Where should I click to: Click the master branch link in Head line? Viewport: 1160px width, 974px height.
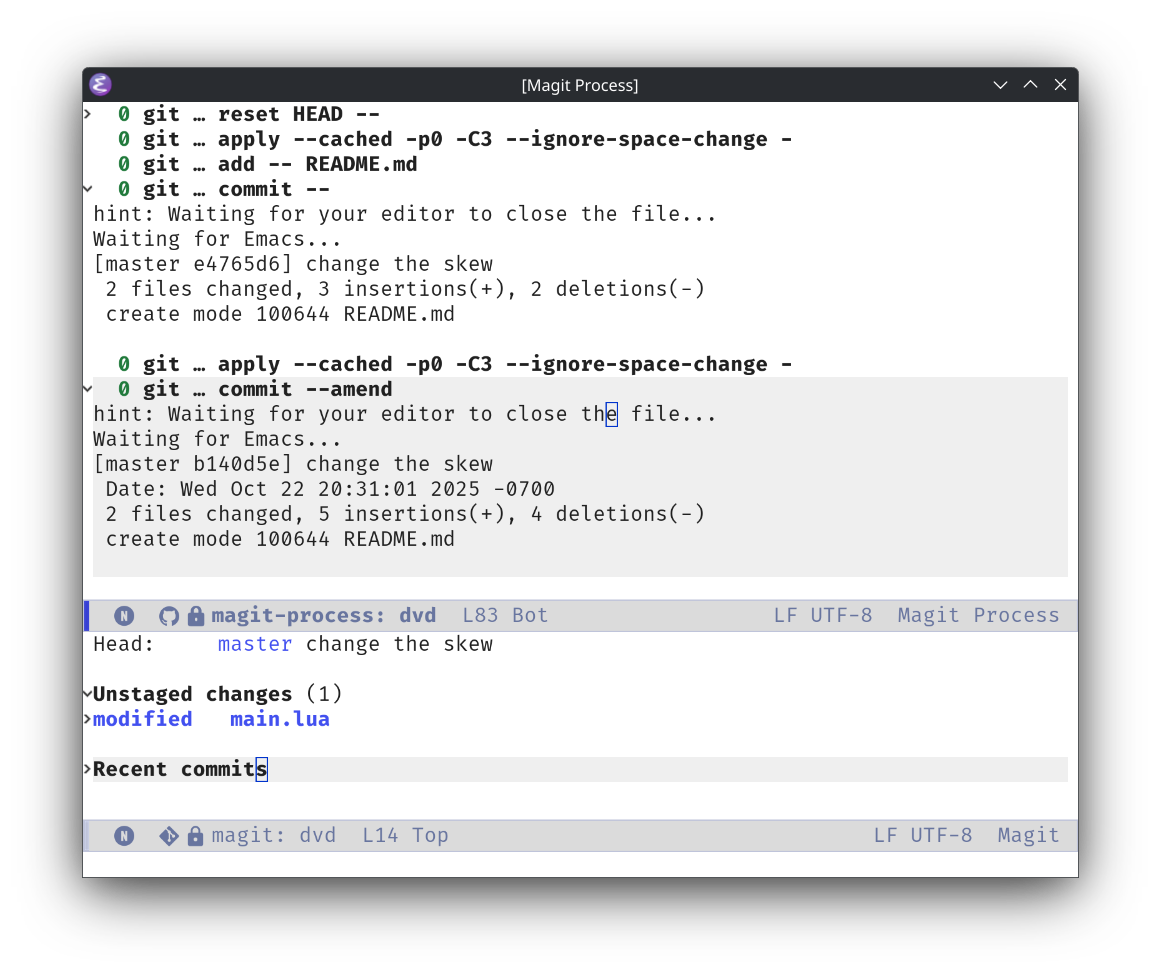(x=254, y=644)
